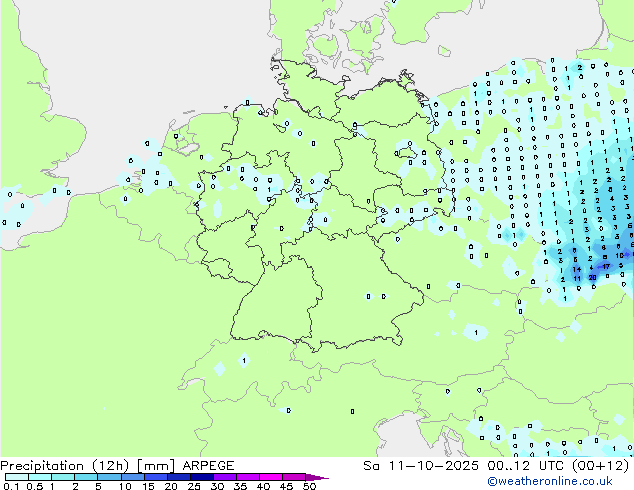The height and width of the screenshot is (490, 634).
Task: Click the '0.5' legend scale label
Action: pyautogui.click(x=35, y=486)
